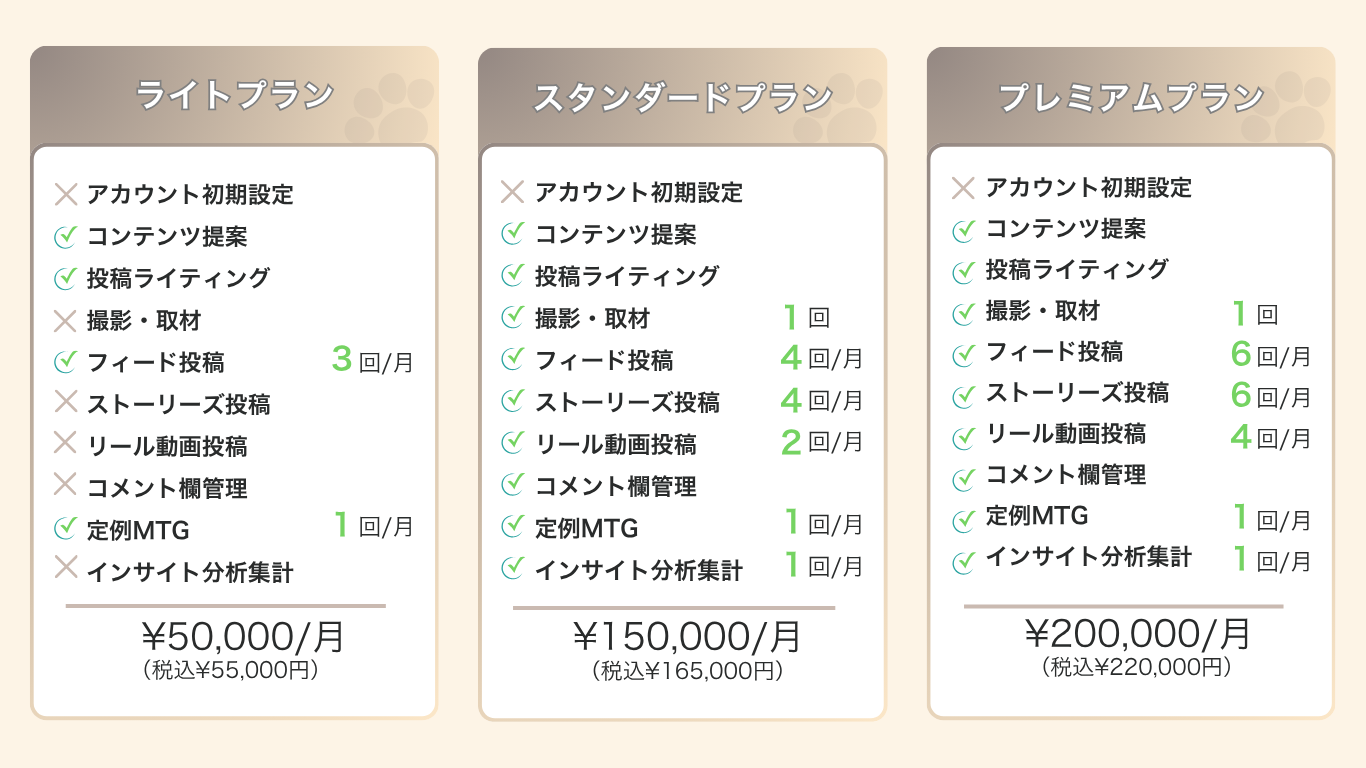Click check icon beside スタンダードプラン コメント欄管理

point(512,485)
